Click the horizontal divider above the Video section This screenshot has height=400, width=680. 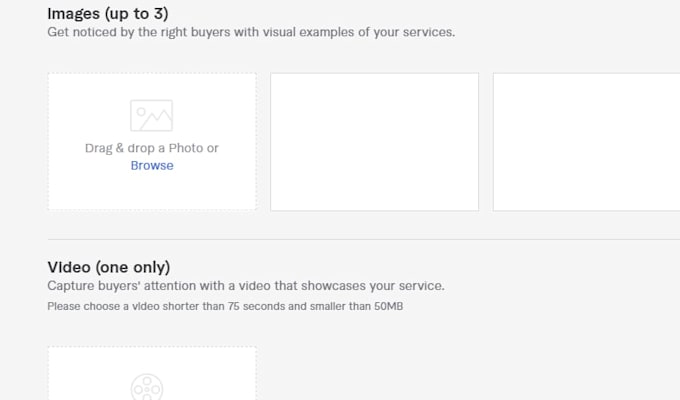coord(364,239)
